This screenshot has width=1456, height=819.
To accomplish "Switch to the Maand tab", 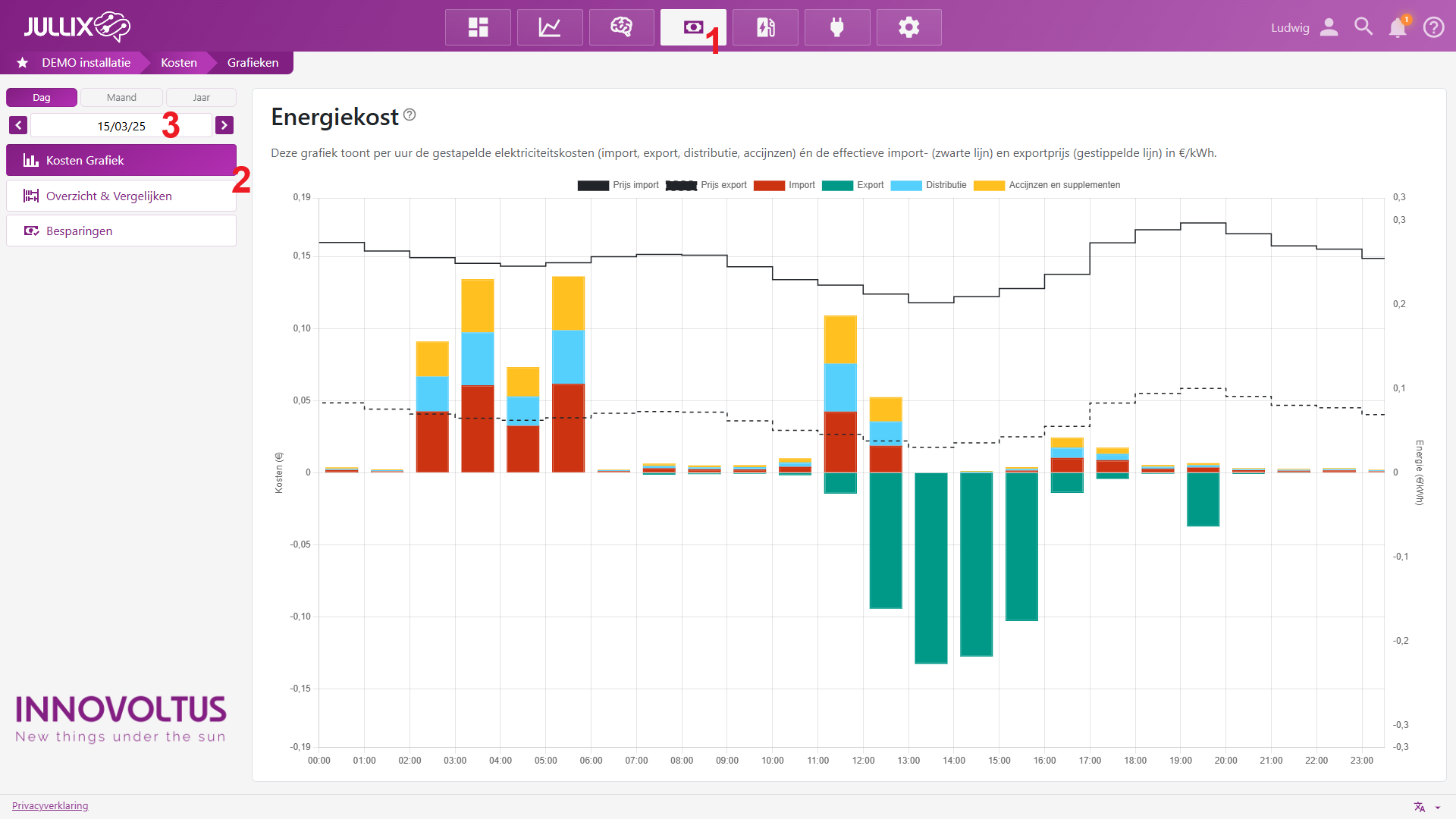I will (x=121, y=97).
